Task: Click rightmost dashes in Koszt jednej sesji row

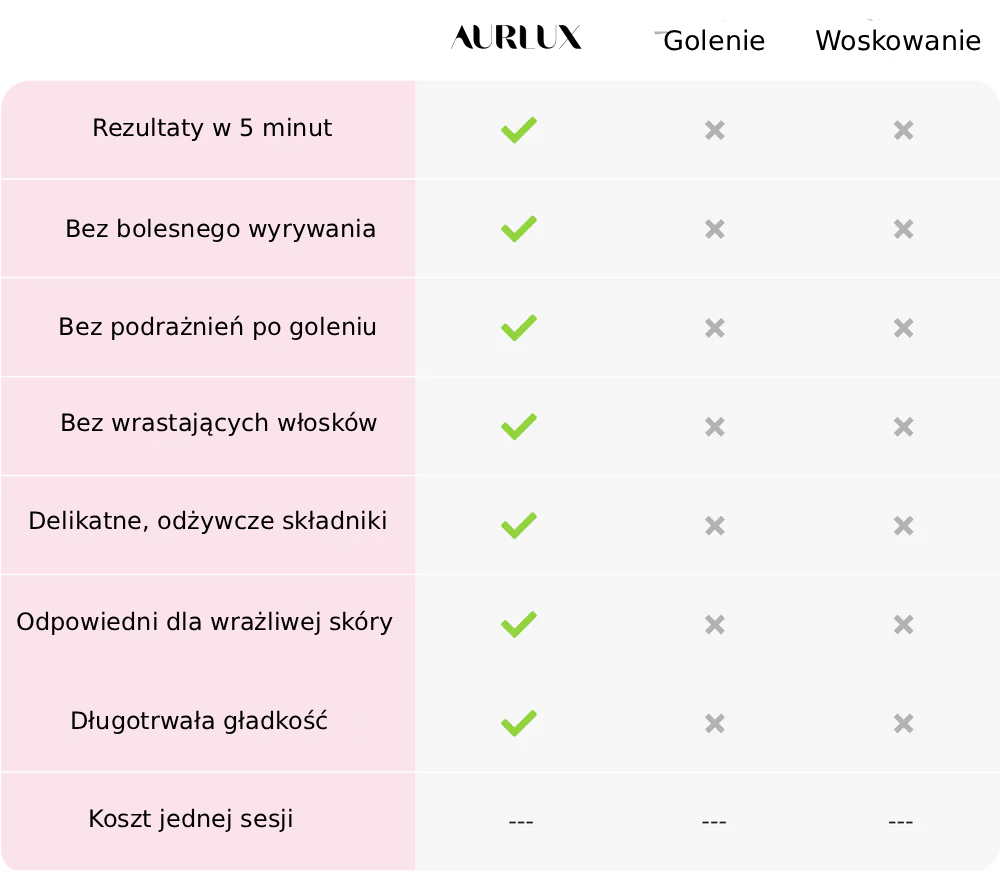Action: 900,822
